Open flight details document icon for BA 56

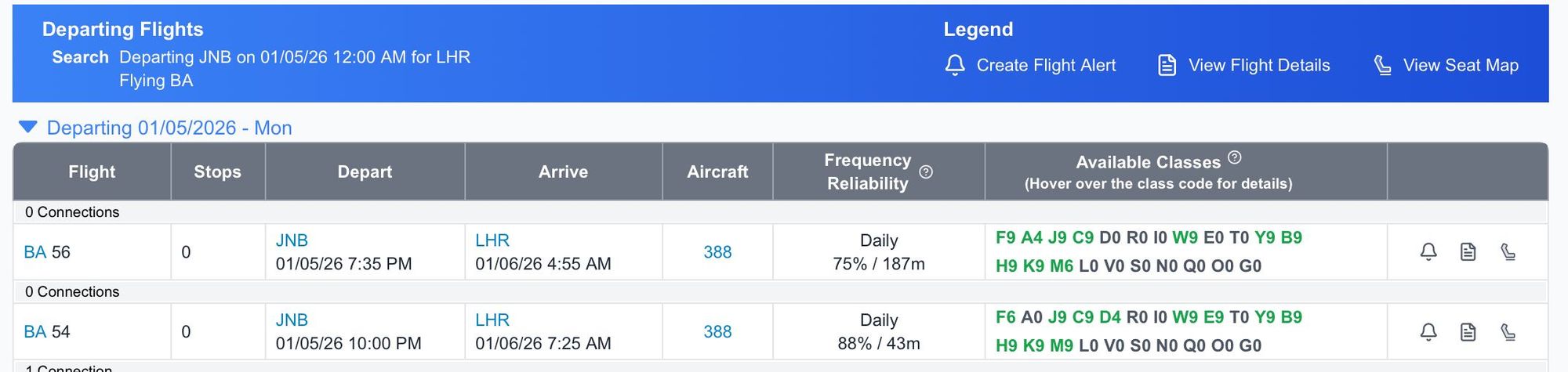1468,251
